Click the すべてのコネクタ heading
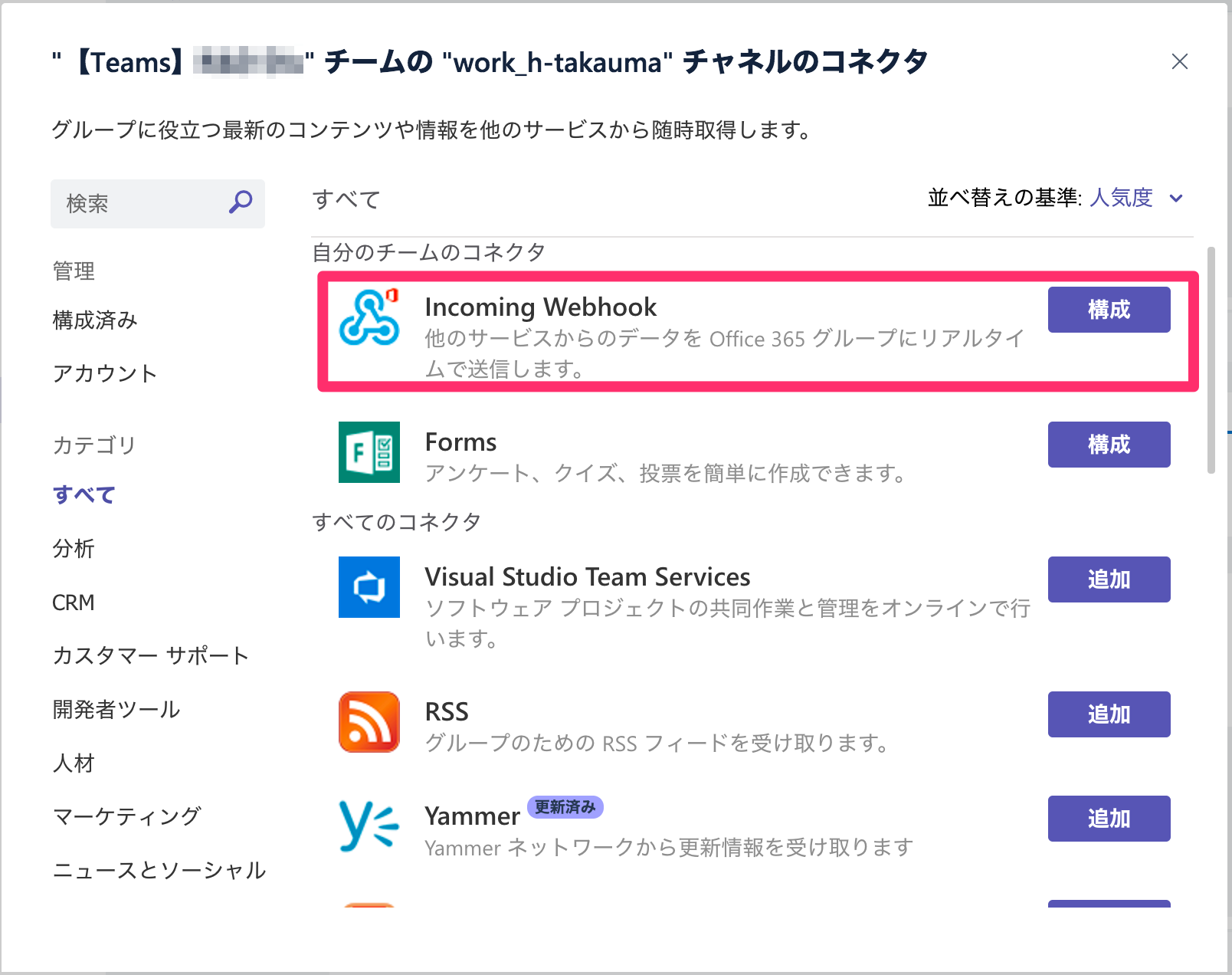 [x=397, y=522]
